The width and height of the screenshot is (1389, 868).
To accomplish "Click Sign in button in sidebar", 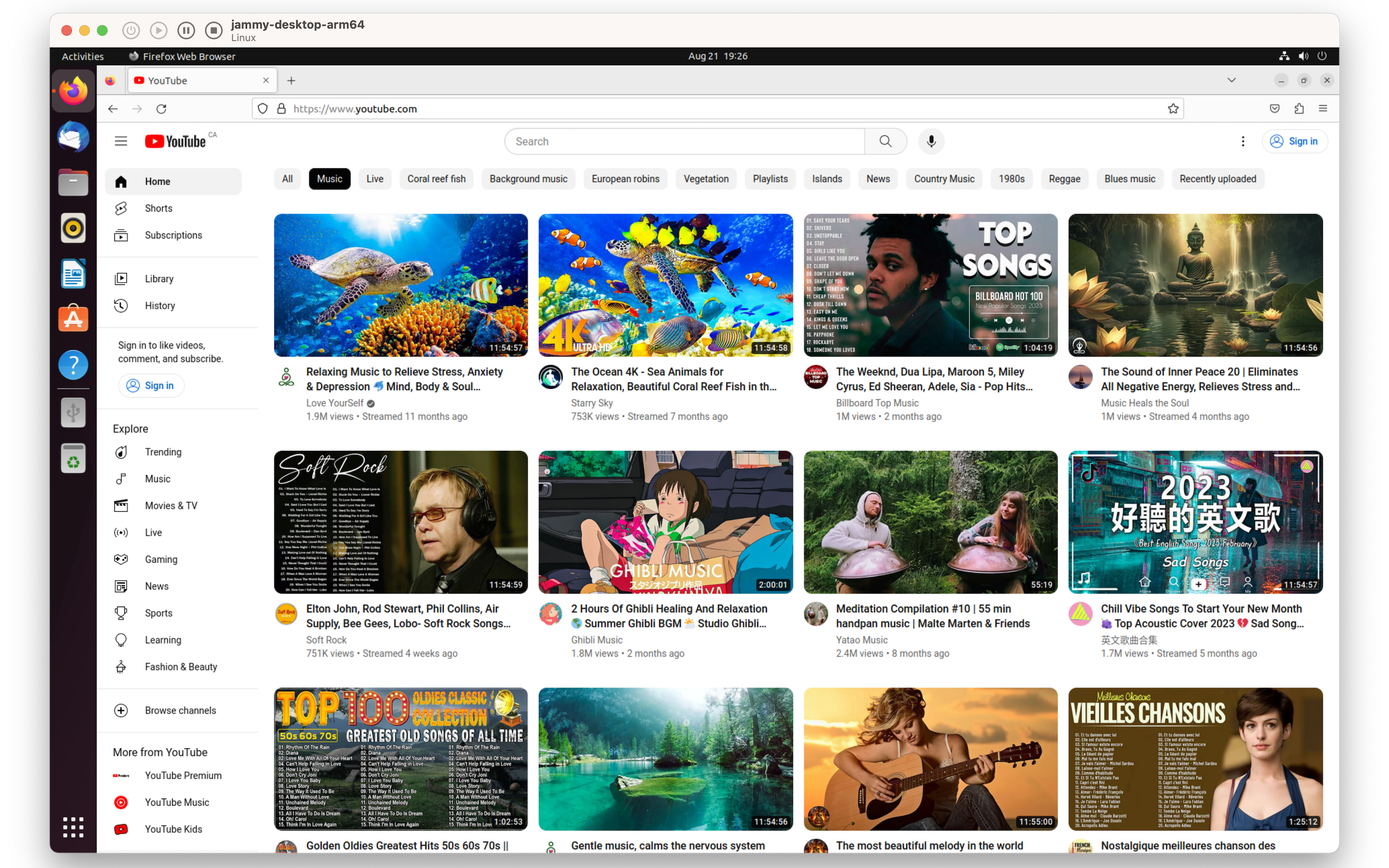I will pos(151,386).
